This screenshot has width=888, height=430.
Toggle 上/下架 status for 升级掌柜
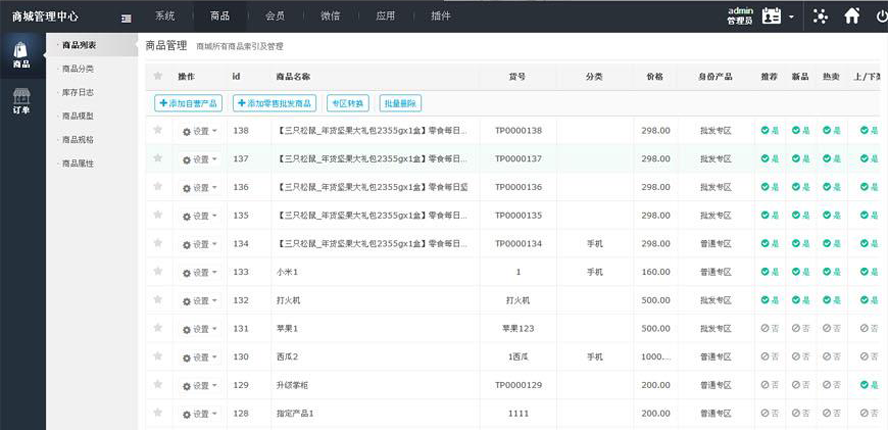(x=869, y=385)
